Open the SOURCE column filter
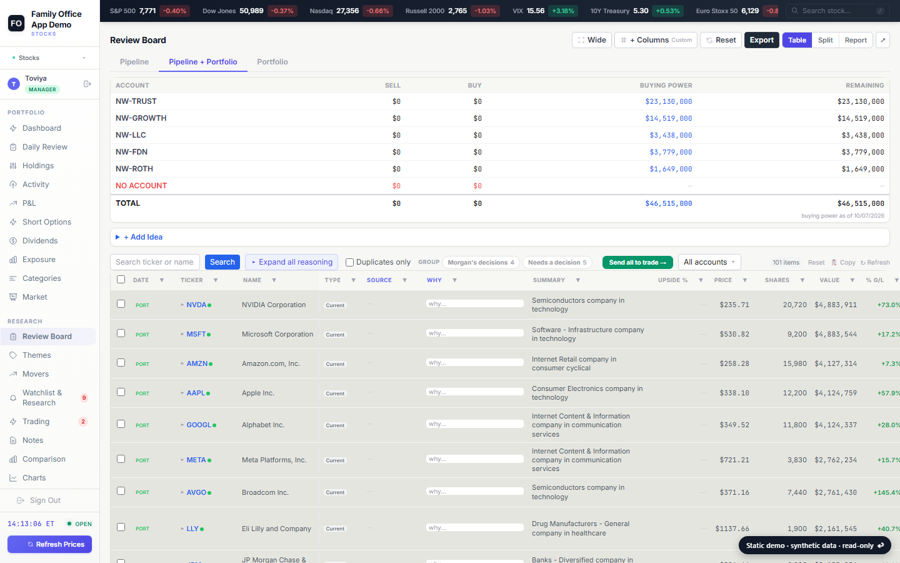This screenshot has width=900, height=563. pyautogui.click(x=405, y=280)
